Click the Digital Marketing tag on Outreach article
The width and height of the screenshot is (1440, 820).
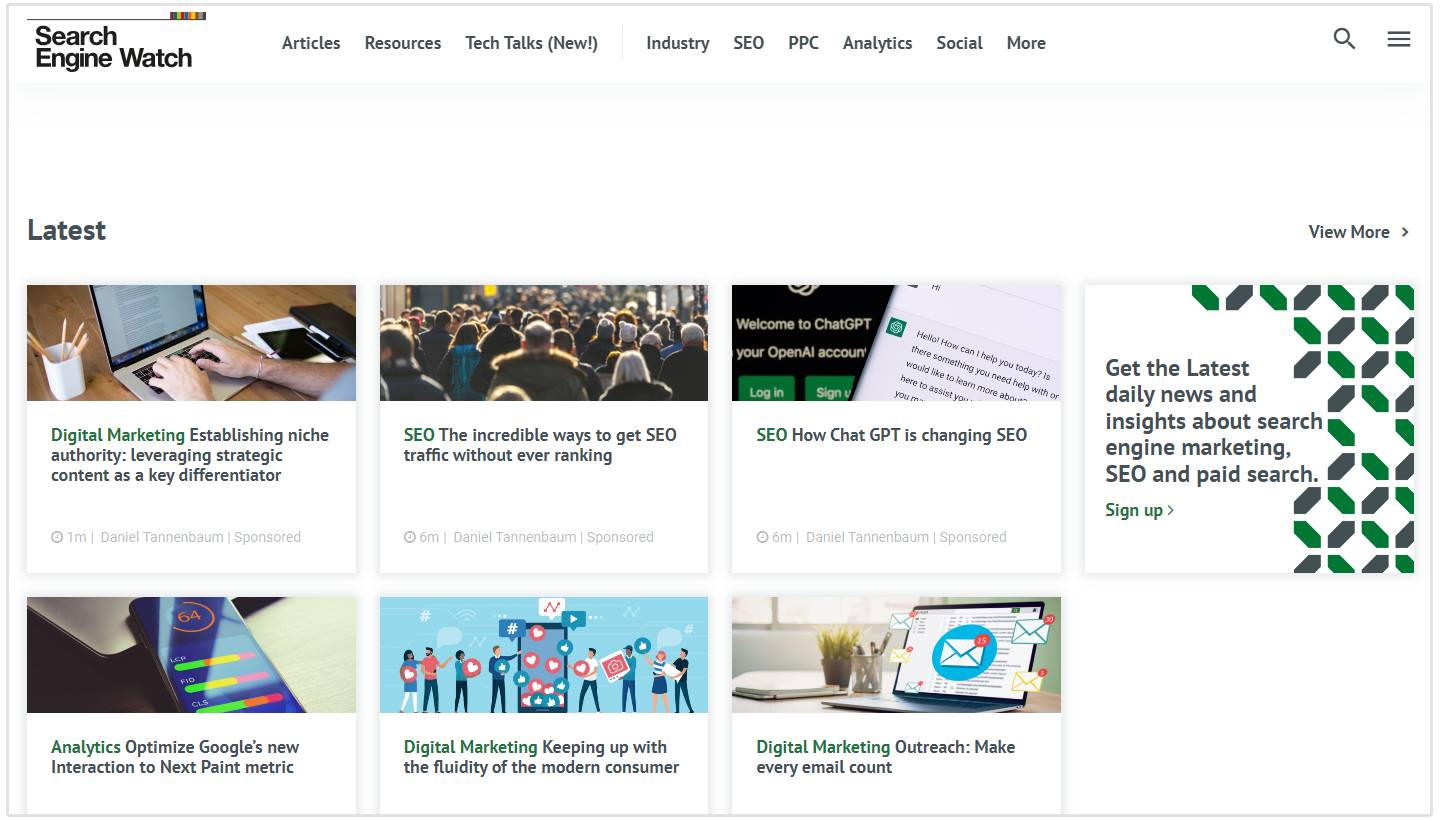coord(822,747)
